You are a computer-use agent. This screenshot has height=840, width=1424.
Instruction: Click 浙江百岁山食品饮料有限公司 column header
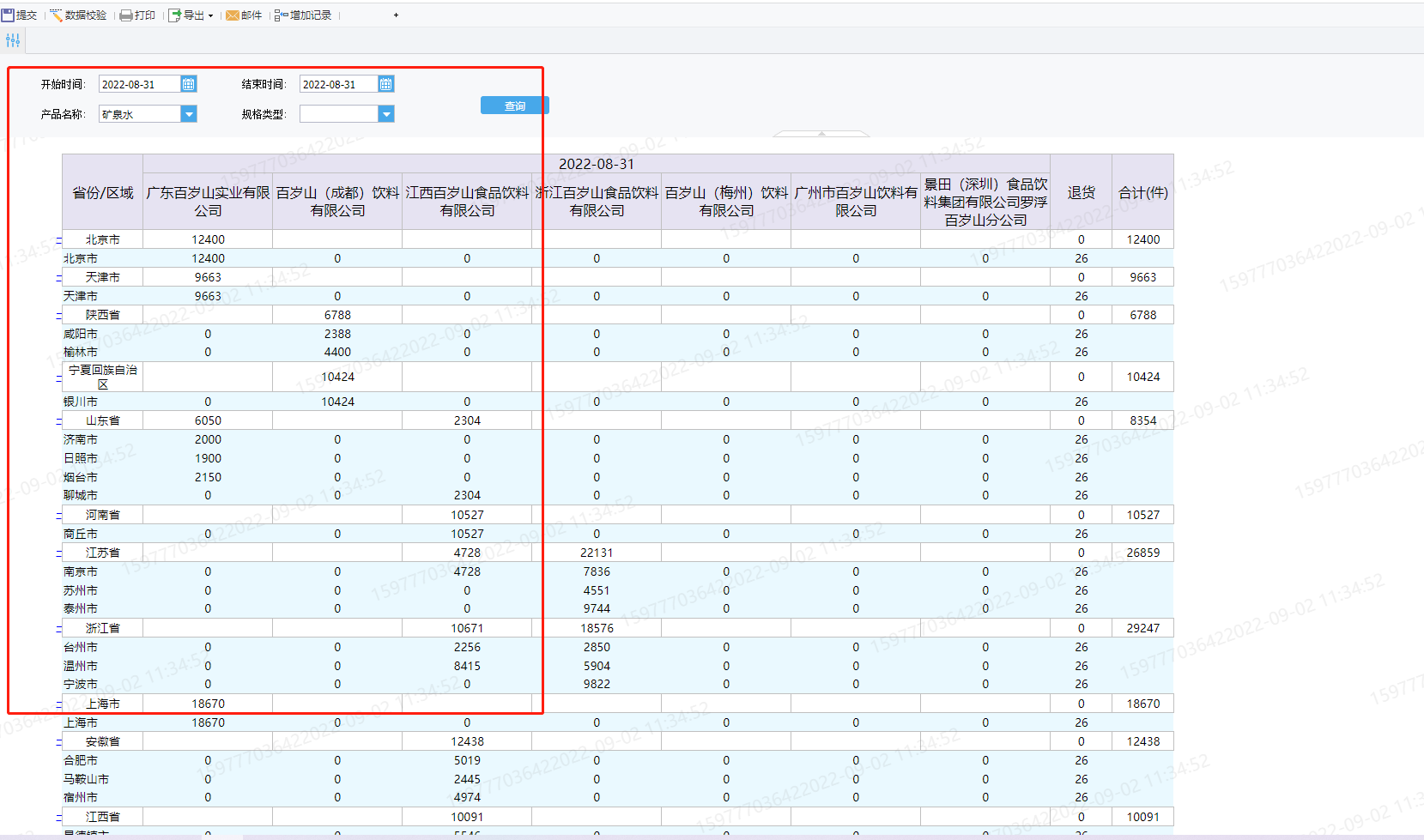597,202
